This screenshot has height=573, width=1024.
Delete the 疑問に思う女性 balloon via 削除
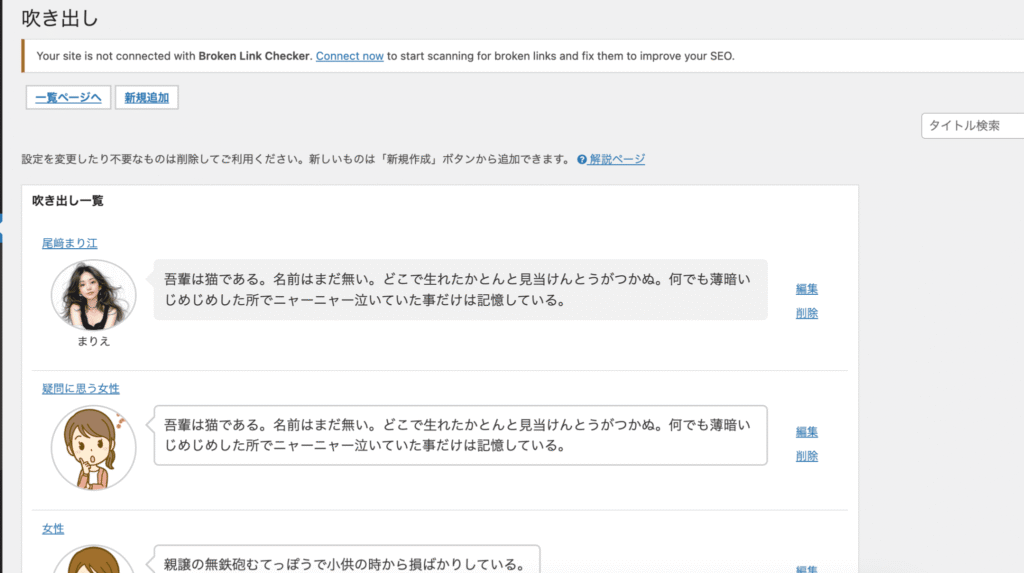807,456
